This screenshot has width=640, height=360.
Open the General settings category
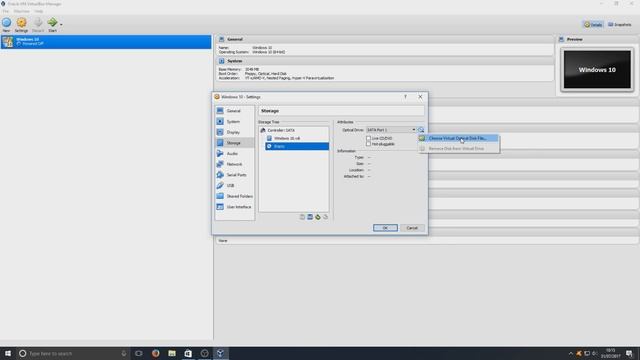(234, 111)
